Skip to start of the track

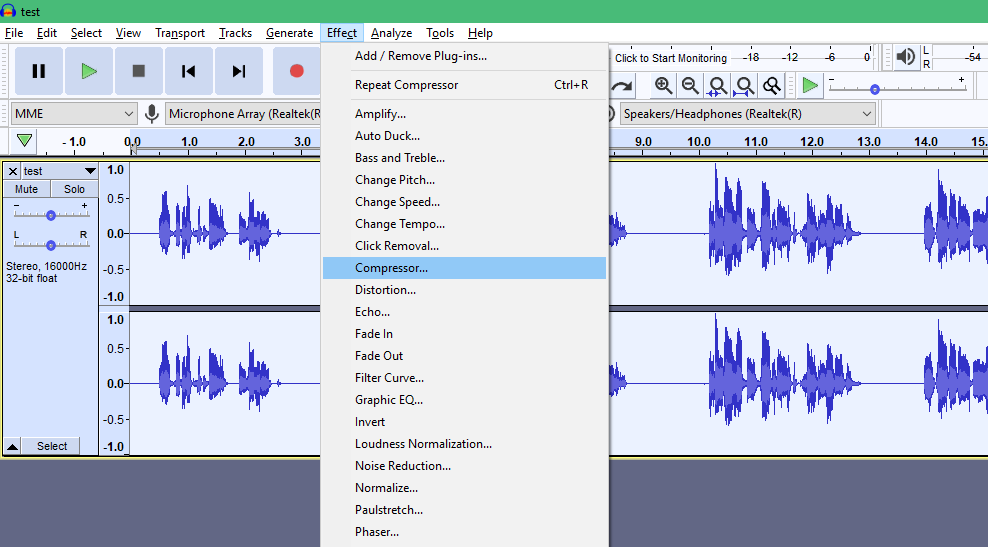(188, 71)
